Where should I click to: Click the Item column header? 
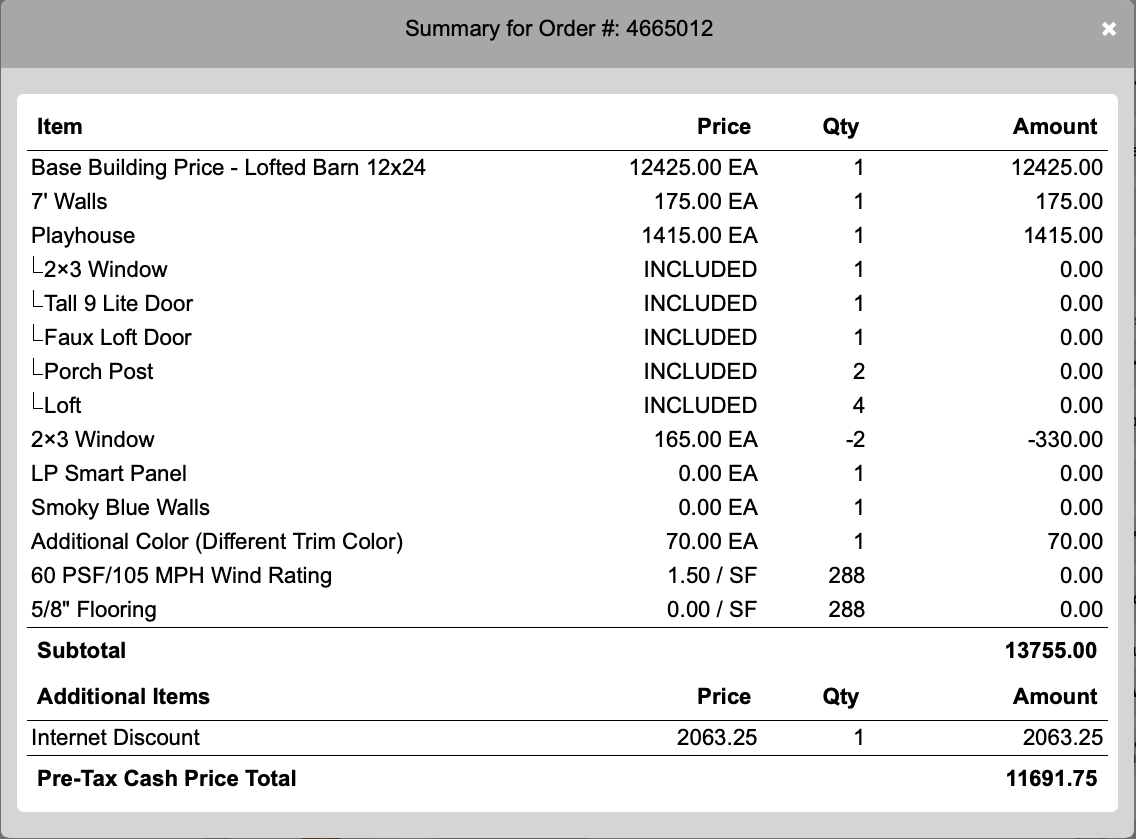pos(59,127)
